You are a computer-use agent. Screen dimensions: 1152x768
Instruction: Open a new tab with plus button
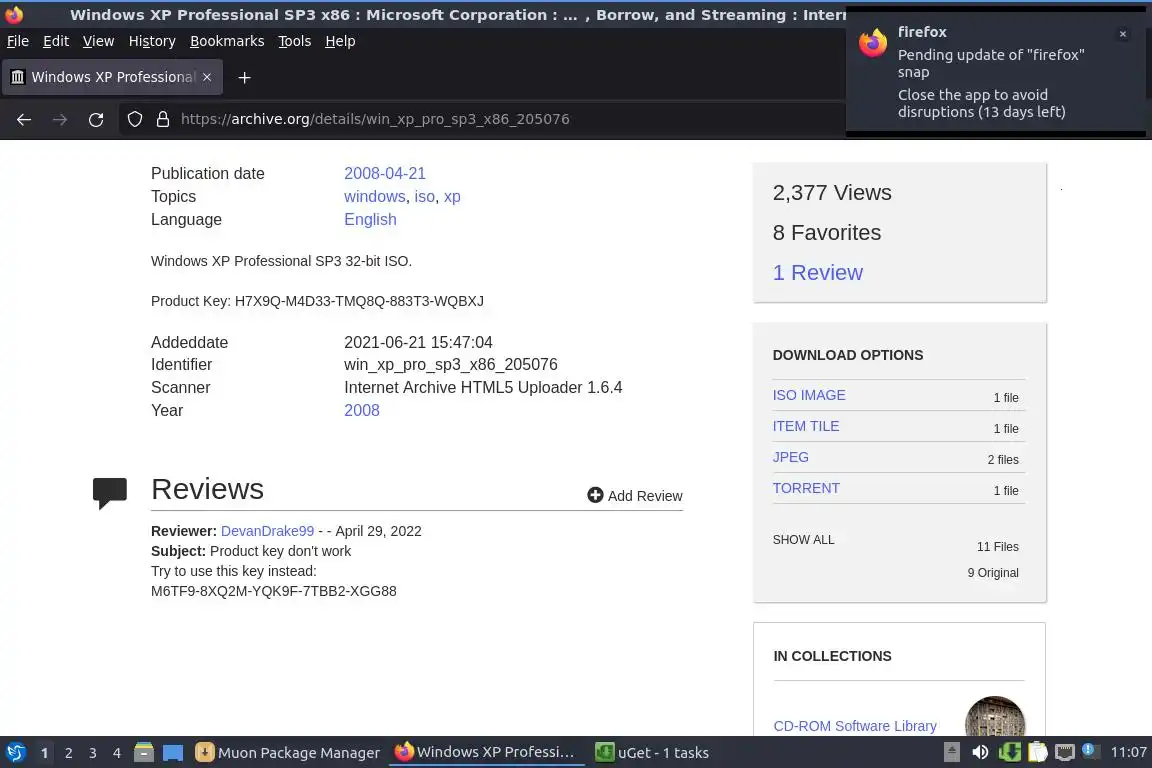[245, 77]
